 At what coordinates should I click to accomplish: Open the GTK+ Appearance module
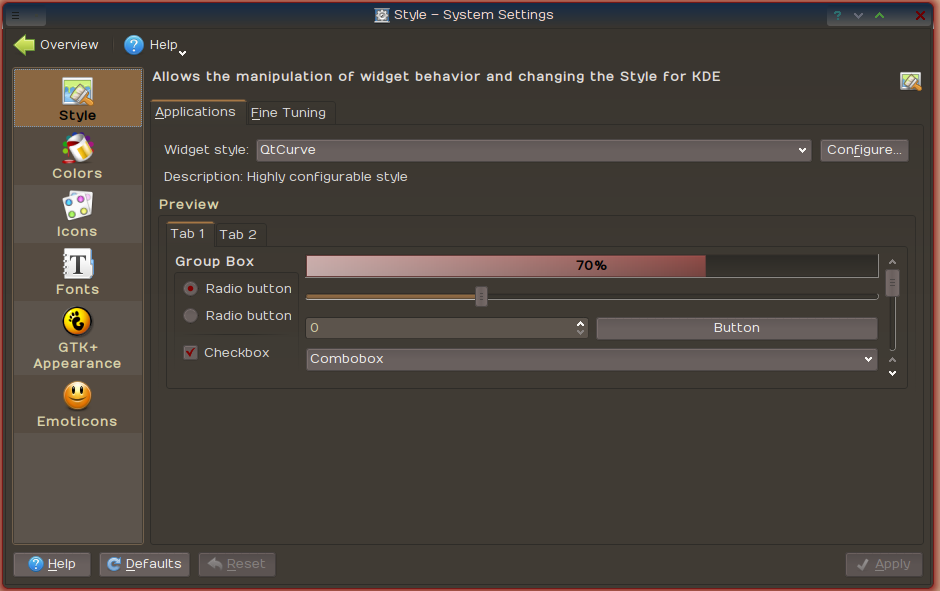(77, 339)
